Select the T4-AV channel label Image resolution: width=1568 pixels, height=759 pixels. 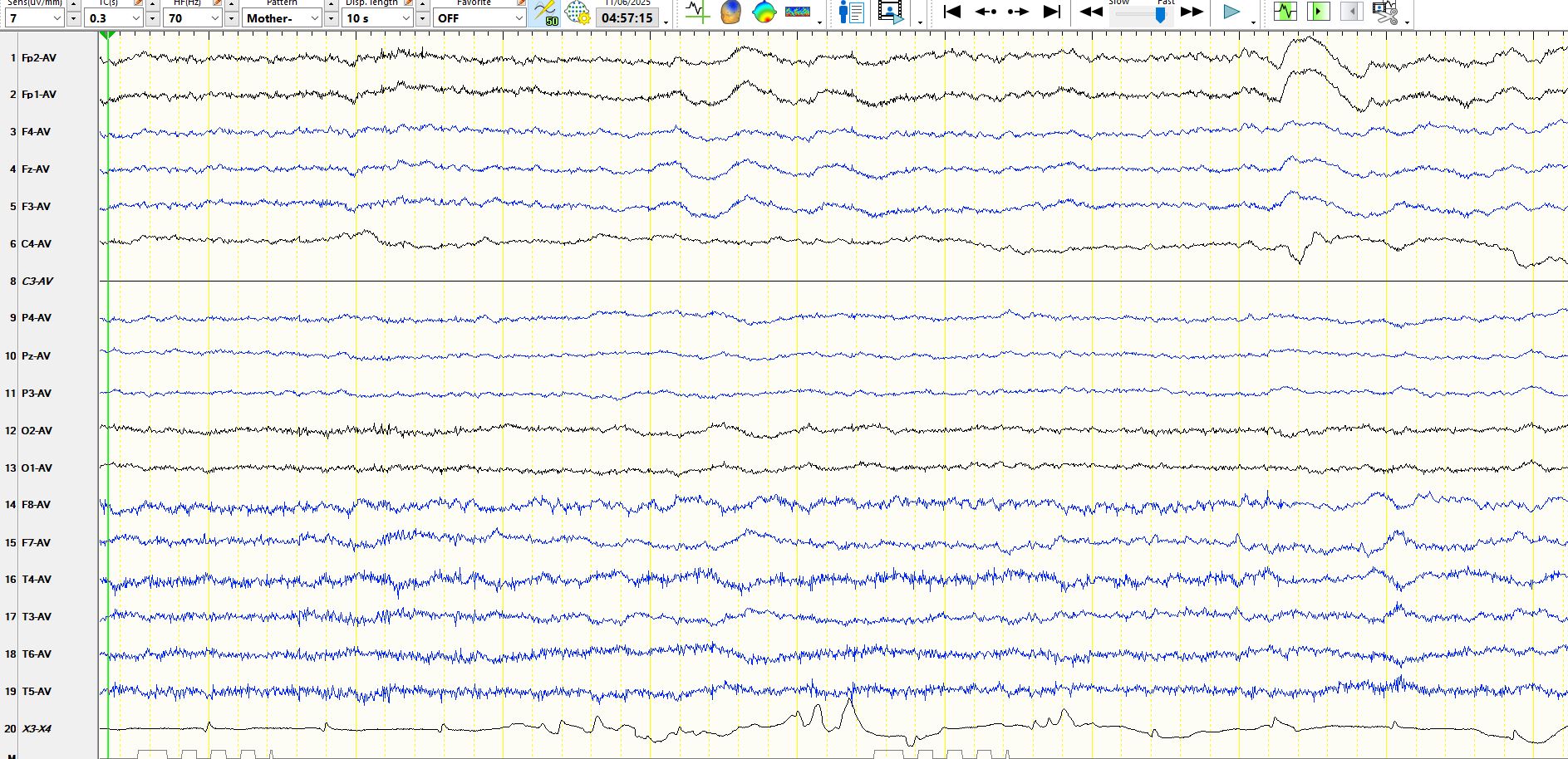click(37, 580)
